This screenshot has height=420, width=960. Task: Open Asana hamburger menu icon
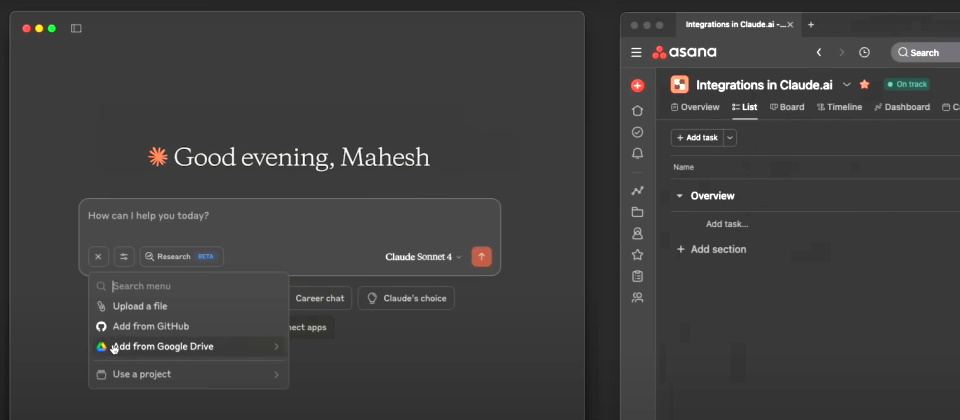(x=636, y=53)
